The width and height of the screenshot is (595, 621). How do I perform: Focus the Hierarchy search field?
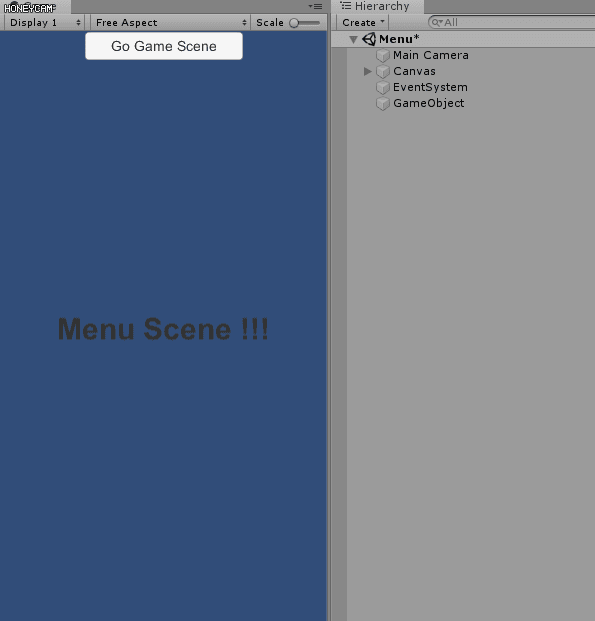point(511,23)
